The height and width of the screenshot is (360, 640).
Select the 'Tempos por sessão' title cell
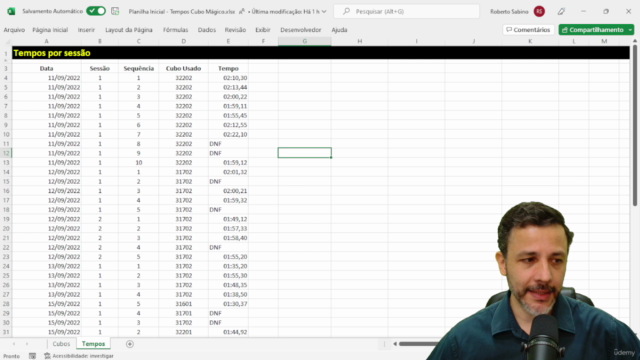51,53
